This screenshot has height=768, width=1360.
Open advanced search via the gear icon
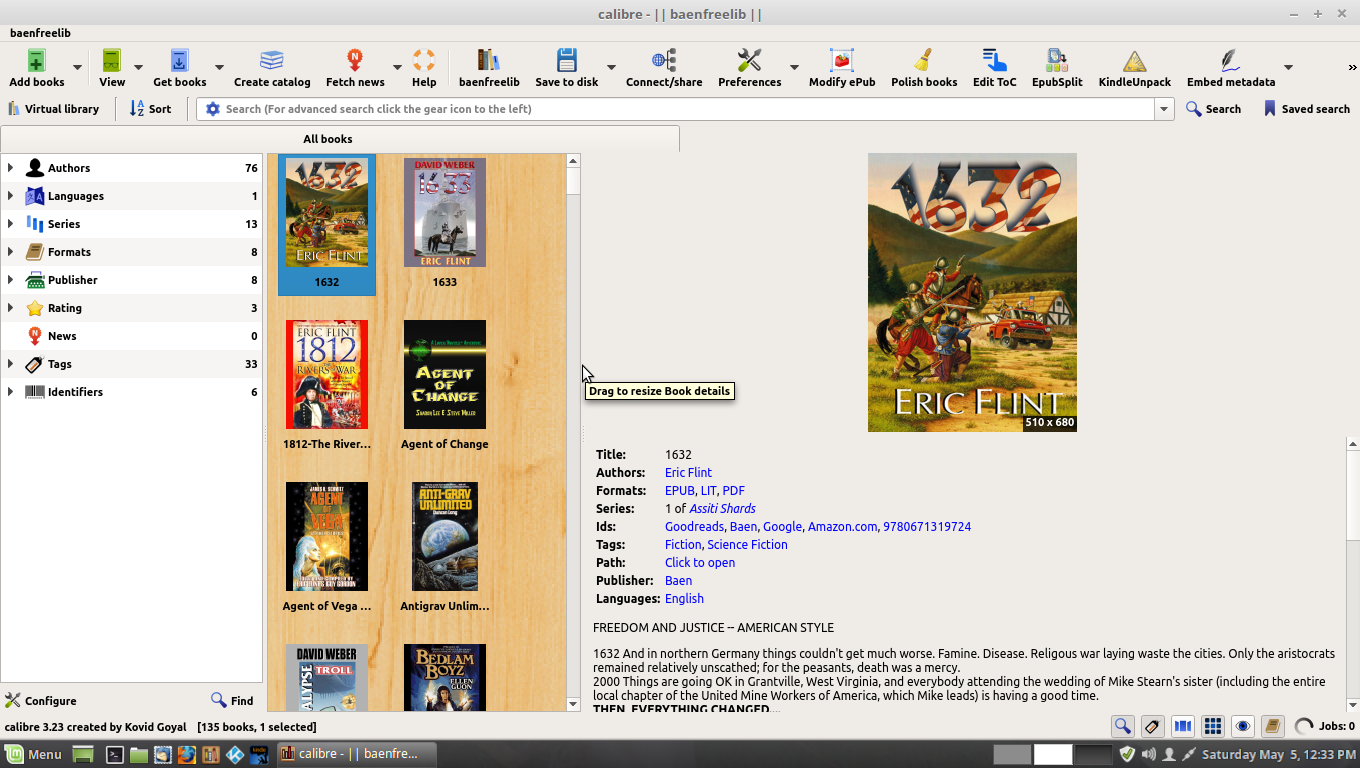[212, 109]
